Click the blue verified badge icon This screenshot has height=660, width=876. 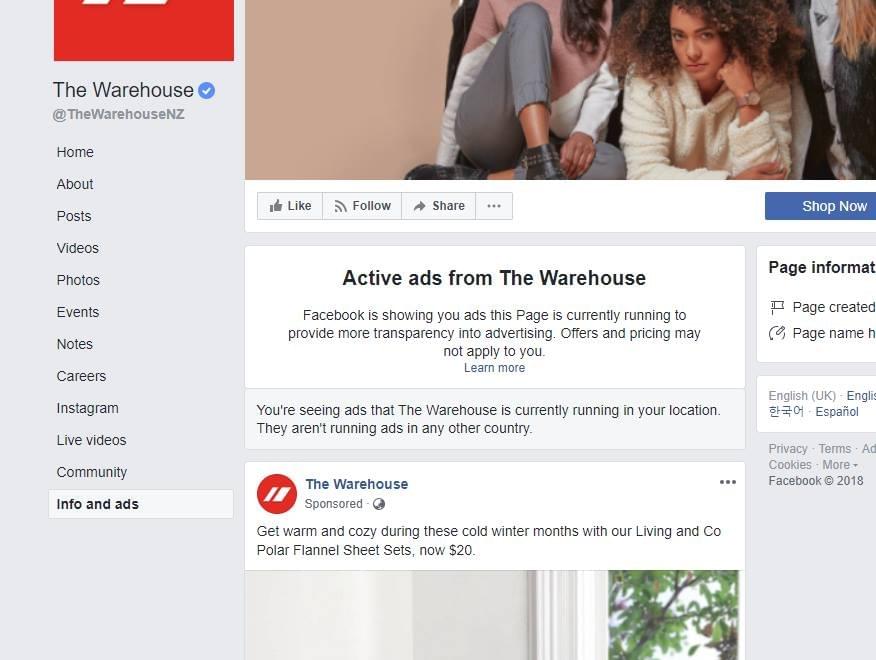[x=206, y=91]
